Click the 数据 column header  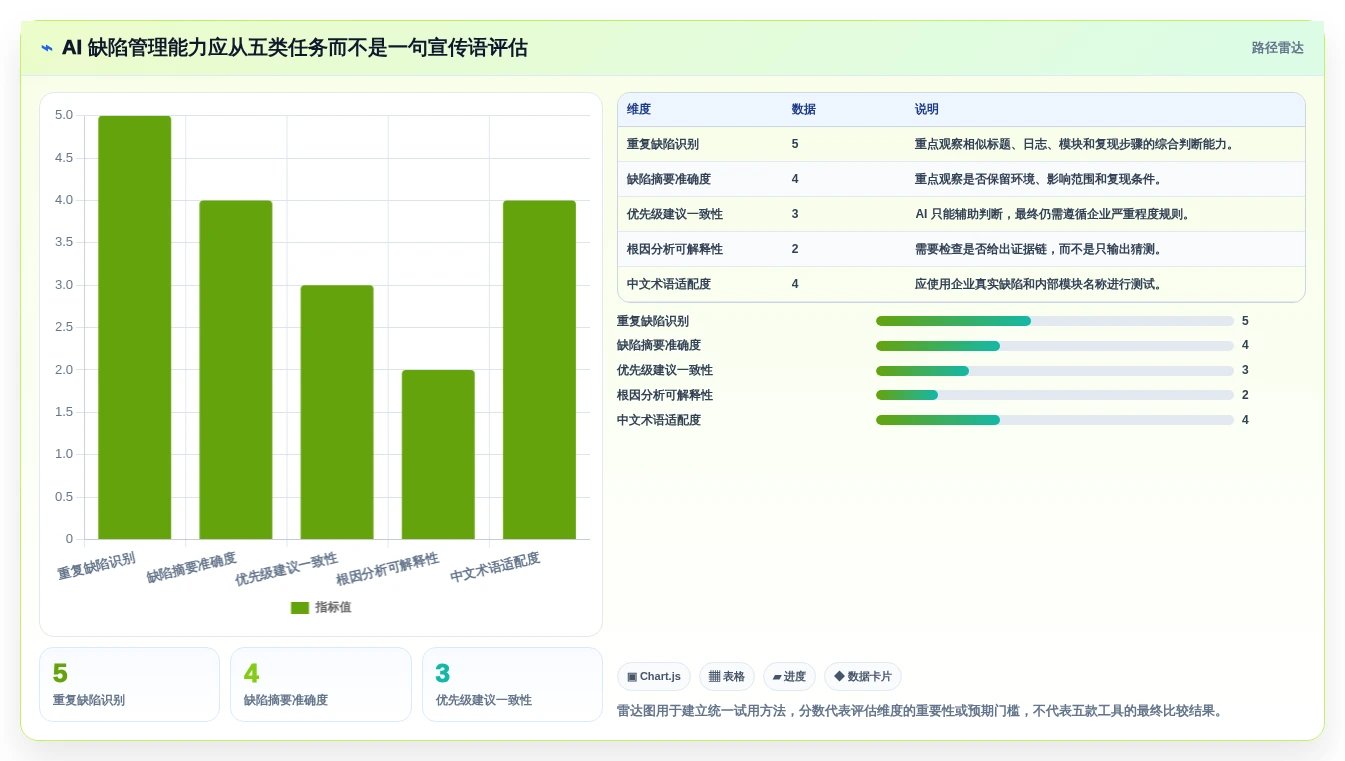coord(804,110)
